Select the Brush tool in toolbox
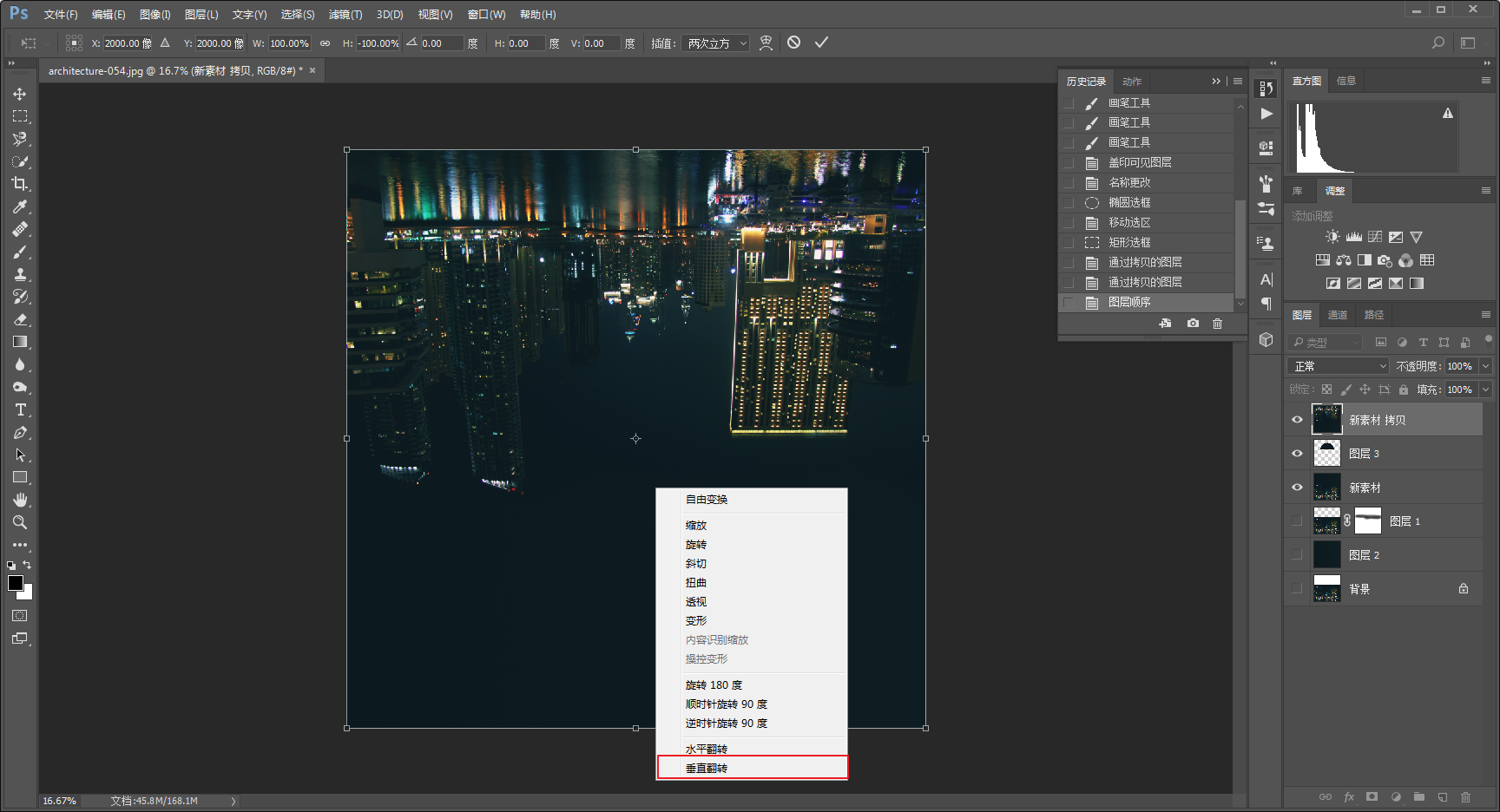This screenshot has width=1500, height=812. pos(19,252)
